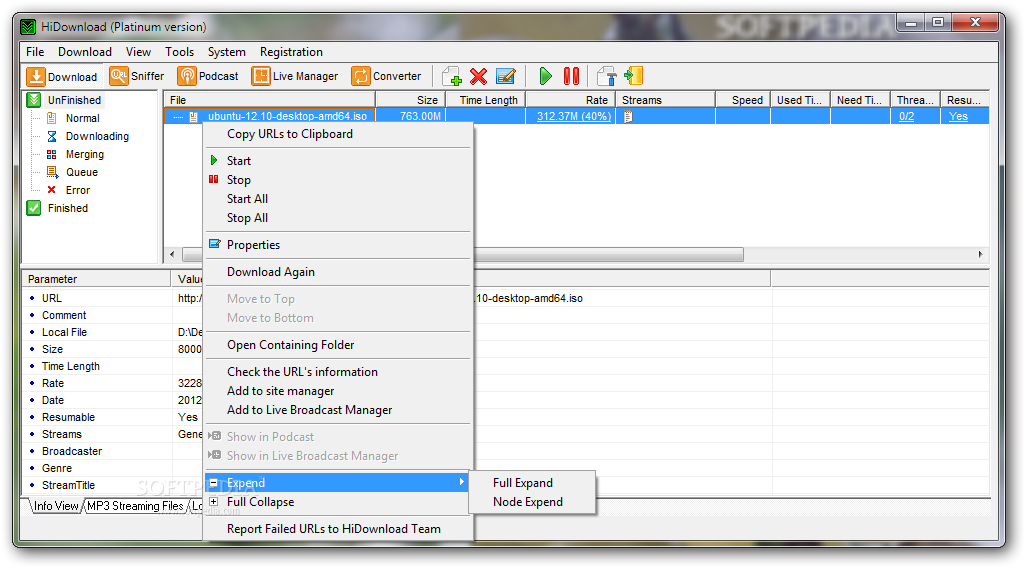This screenshot has width=1026, height=568.
Task: Select Normal under UnFinished
Action: [x=82, y=118]
